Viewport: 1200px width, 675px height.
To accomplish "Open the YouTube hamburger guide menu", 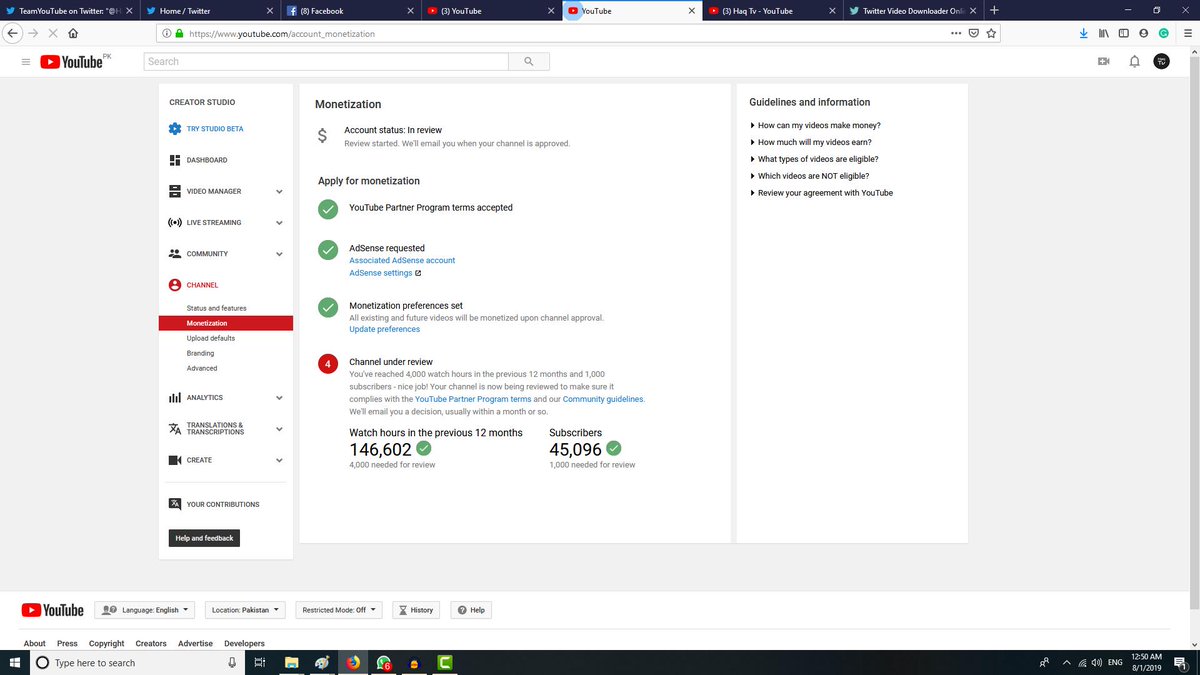I will coord(25,62).
